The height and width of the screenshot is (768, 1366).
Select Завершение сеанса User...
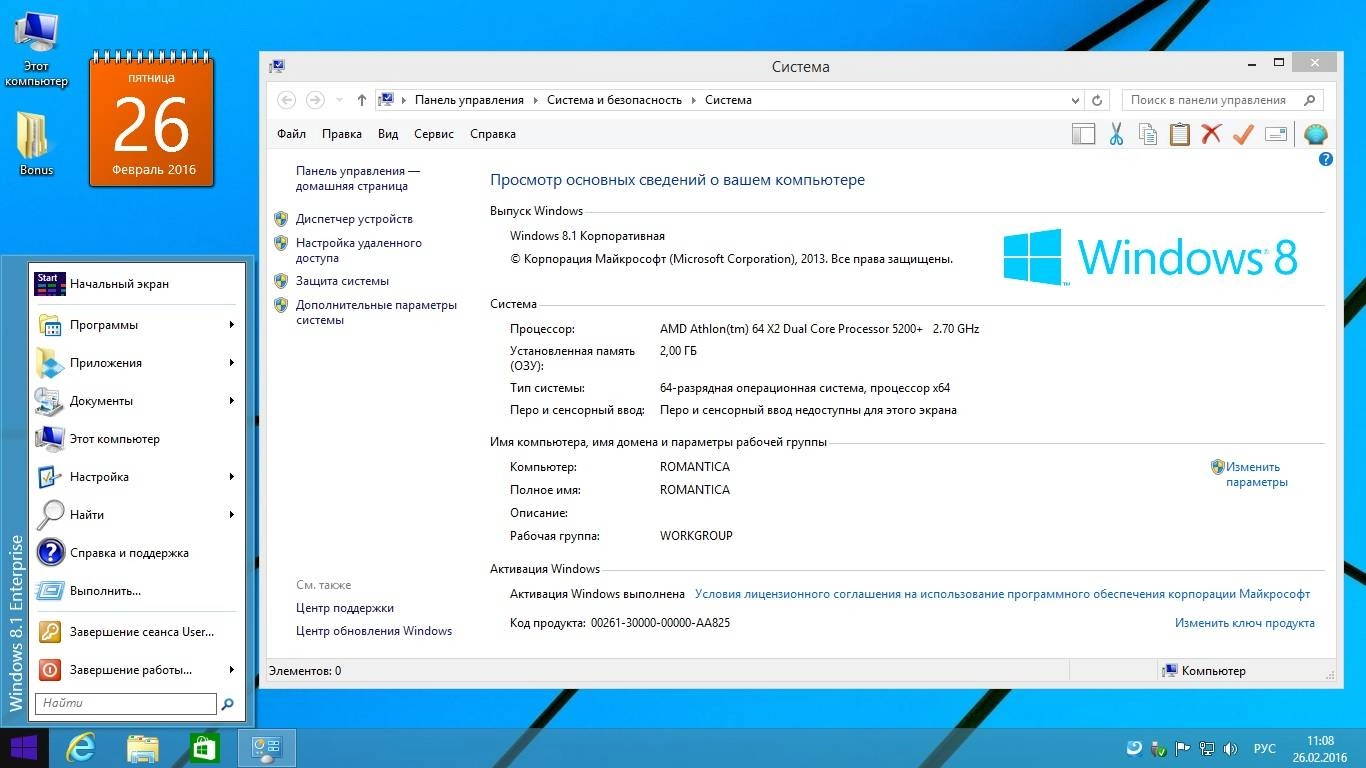(138, 632)
